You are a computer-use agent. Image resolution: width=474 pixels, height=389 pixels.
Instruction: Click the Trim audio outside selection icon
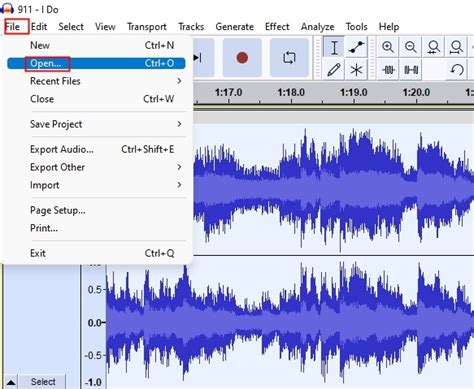[x=388, y=70]
